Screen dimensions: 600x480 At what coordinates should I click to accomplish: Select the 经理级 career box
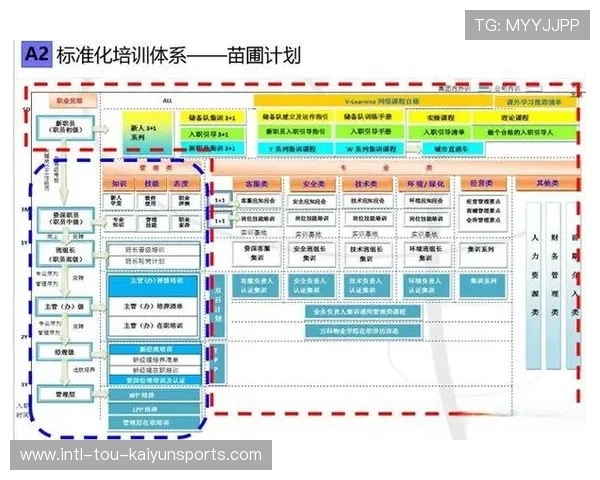tap(64, 352)
